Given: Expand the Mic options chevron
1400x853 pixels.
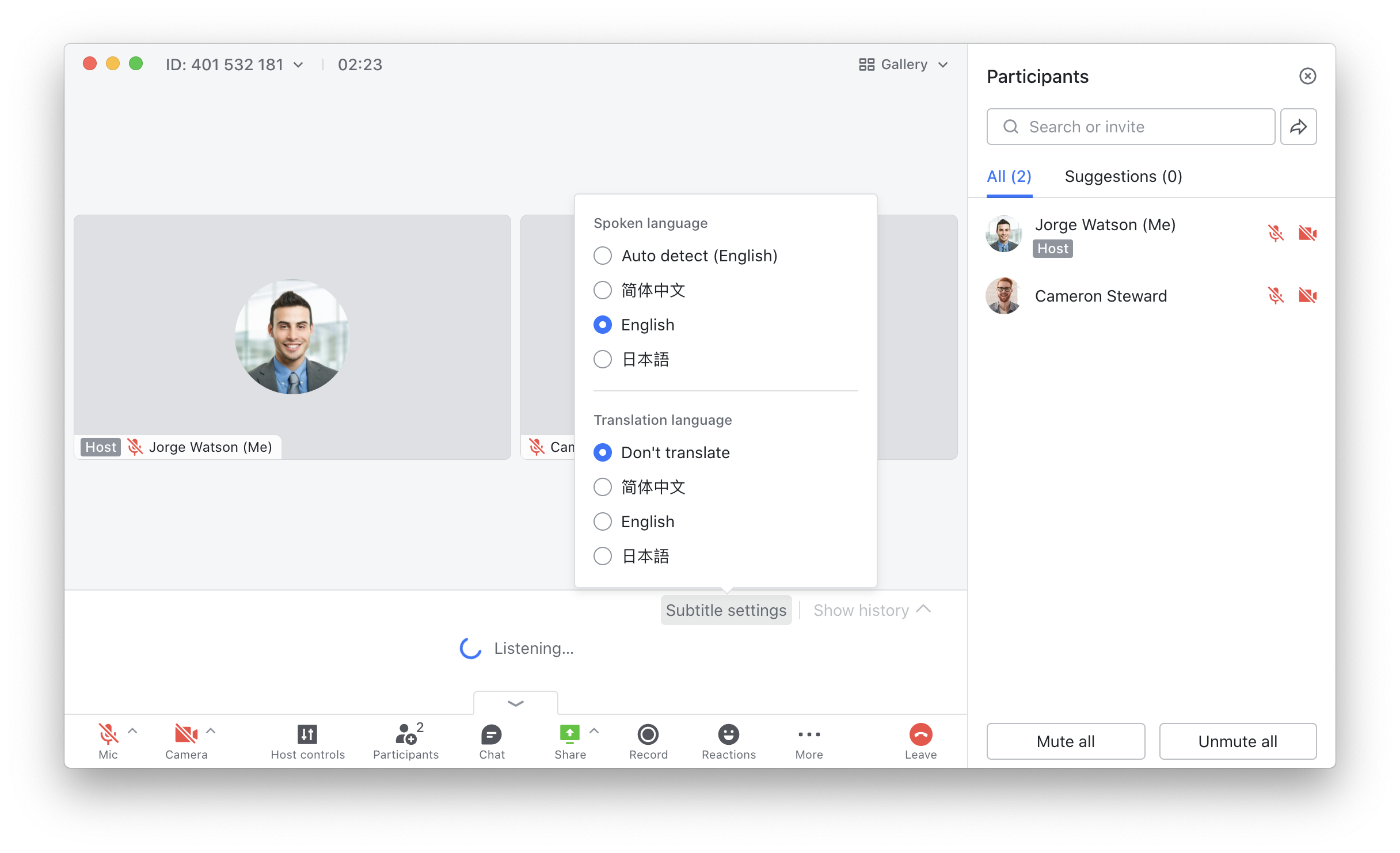Looking at the screenshot, I should (x=132, y=731).
